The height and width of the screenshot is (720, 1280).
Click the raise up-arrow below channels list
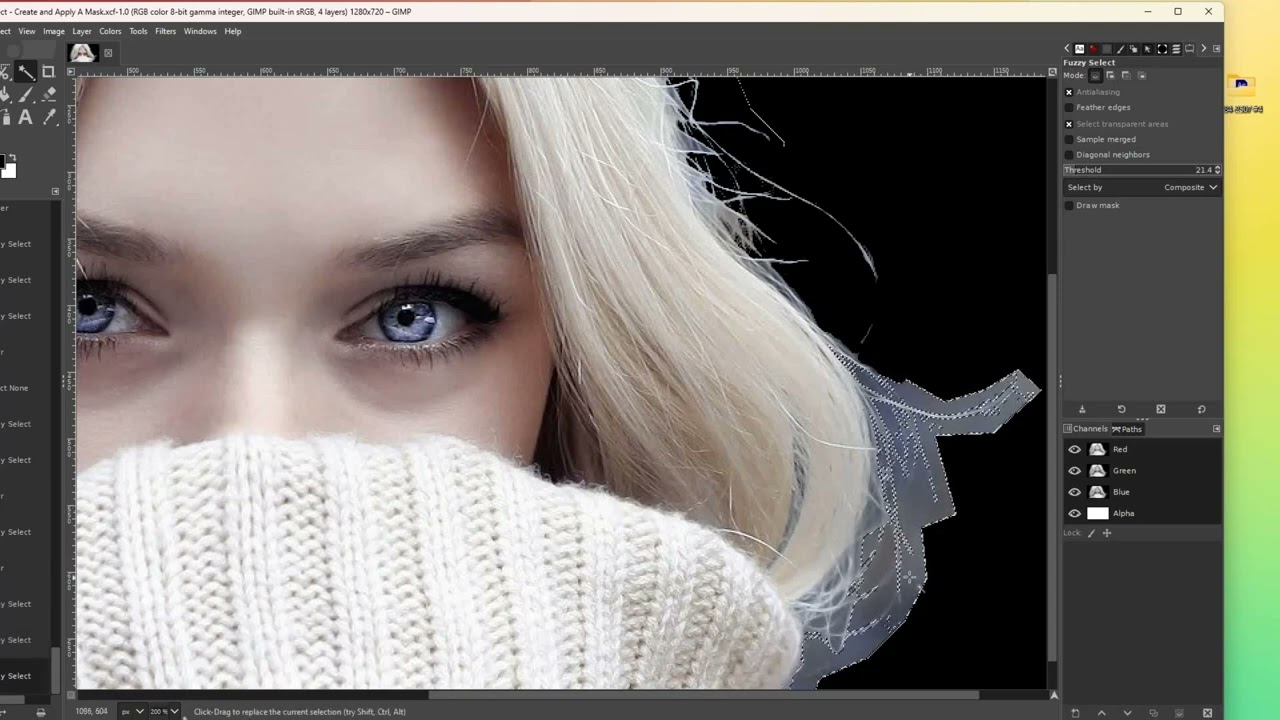pyautogui.click(x=1102, y=713)
